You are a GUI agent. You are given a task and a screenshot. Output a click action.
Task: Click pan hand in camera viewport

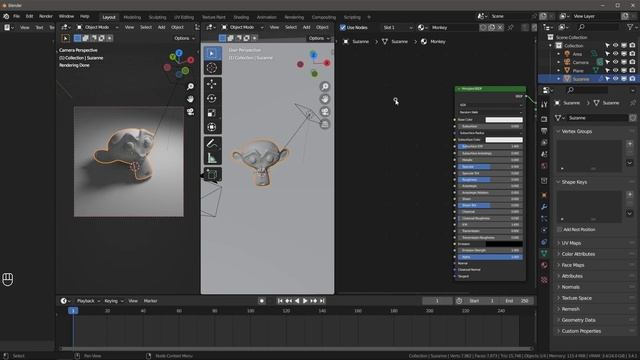click(190, 99)
